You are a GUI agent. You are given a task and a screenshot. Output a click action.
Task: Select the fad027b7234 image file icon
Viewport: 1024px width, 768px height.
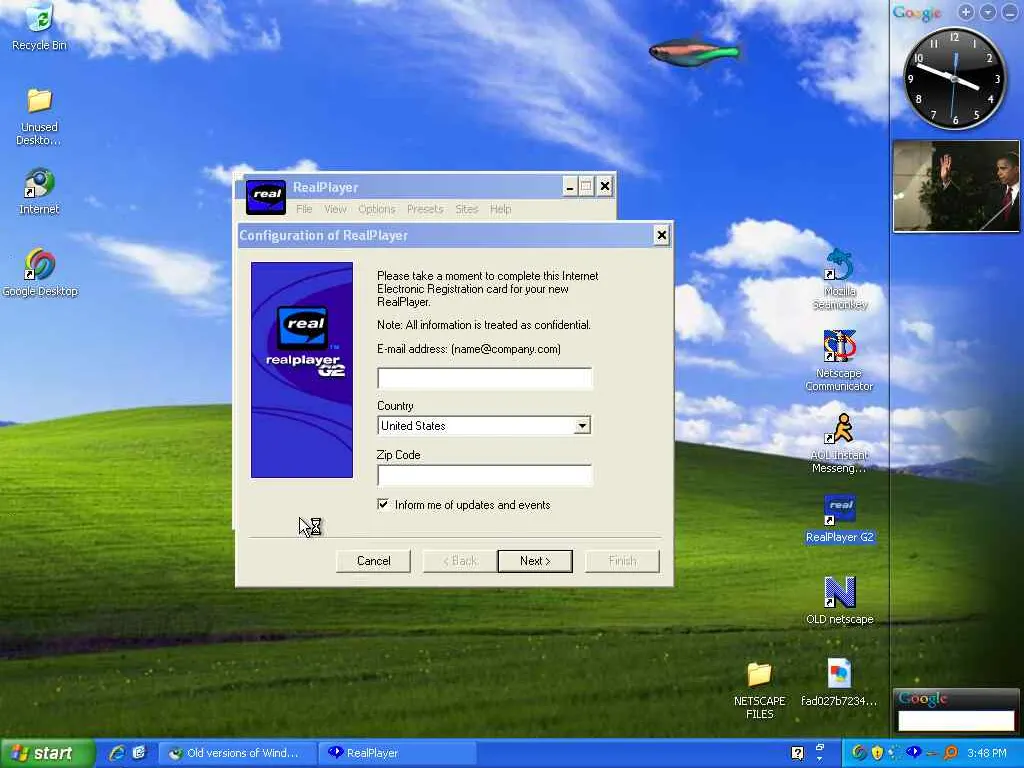(839, 683)
